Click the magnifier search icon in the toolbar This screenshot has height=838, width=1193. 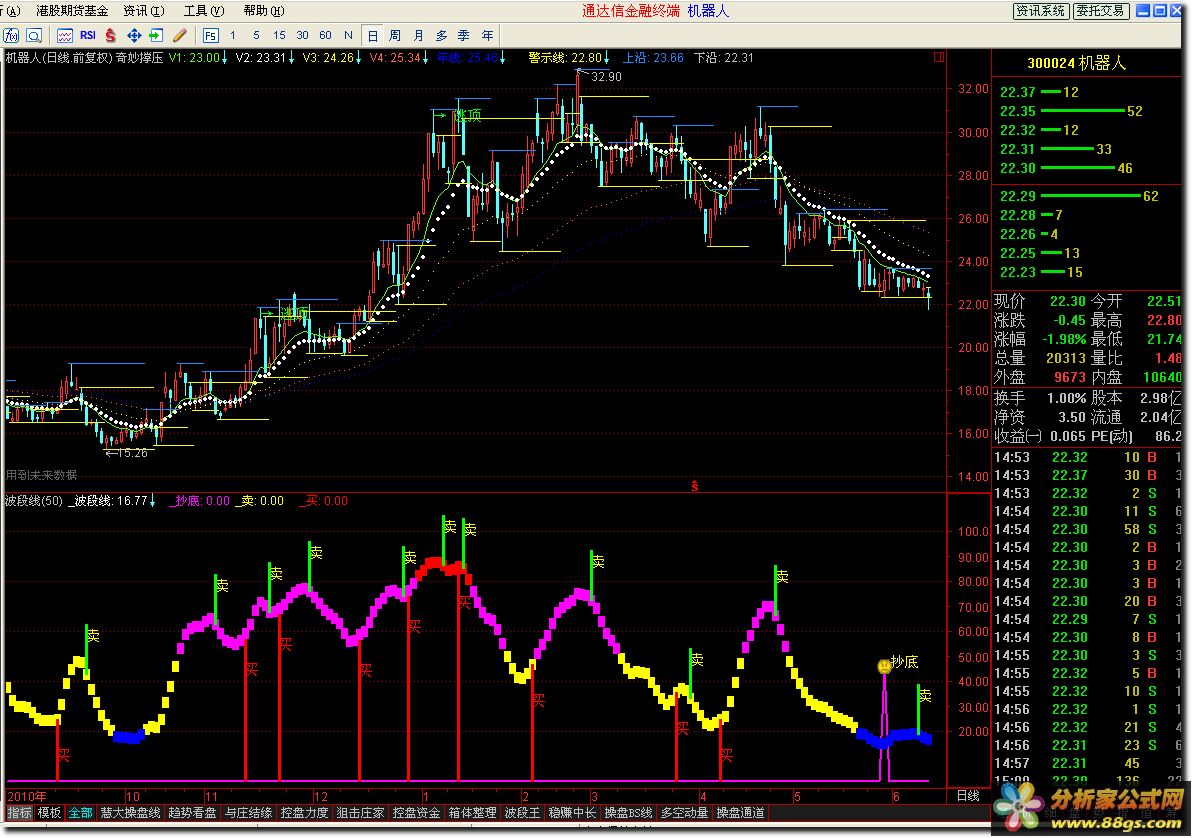(34, 36)
